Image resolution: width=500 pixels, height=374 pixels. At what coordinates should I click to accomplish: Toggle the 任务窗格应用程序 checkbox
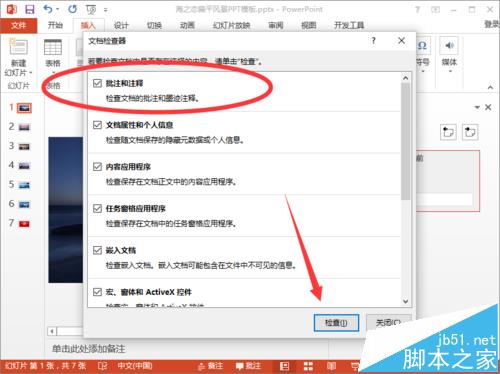pyautogui.click(x=97, y=209)
